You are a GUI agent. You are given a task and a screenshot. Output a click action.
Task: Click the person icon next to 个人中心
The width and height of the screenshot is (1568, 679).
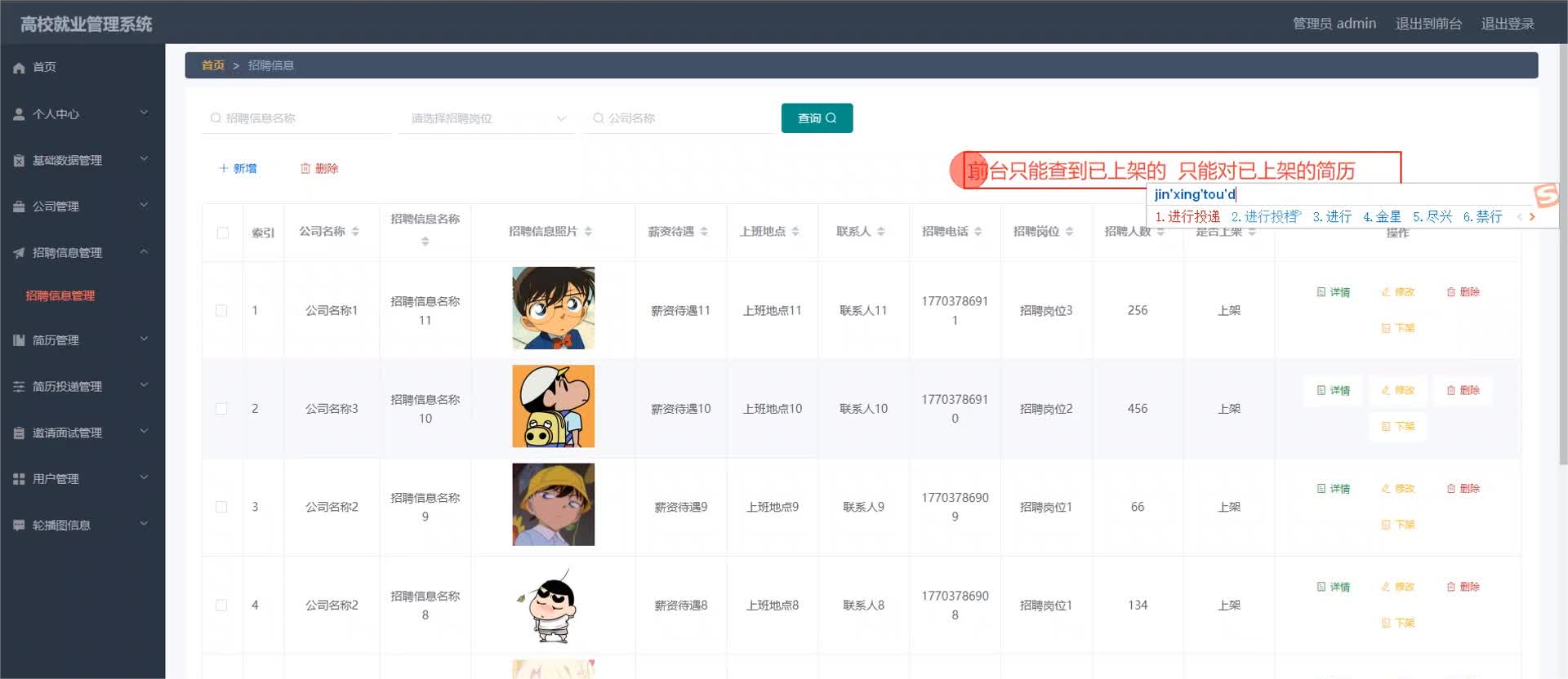(x=19, y=114)
